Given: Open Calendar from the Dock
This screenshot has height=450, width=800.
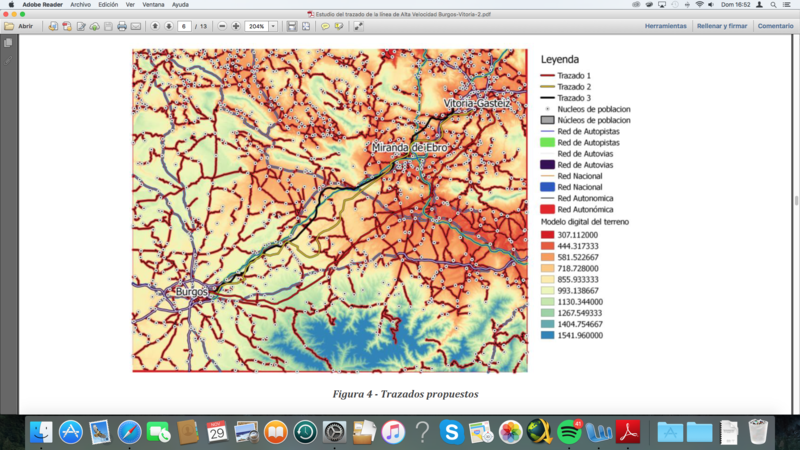Looking at the screenshot, I should click(x=217, y=432).
